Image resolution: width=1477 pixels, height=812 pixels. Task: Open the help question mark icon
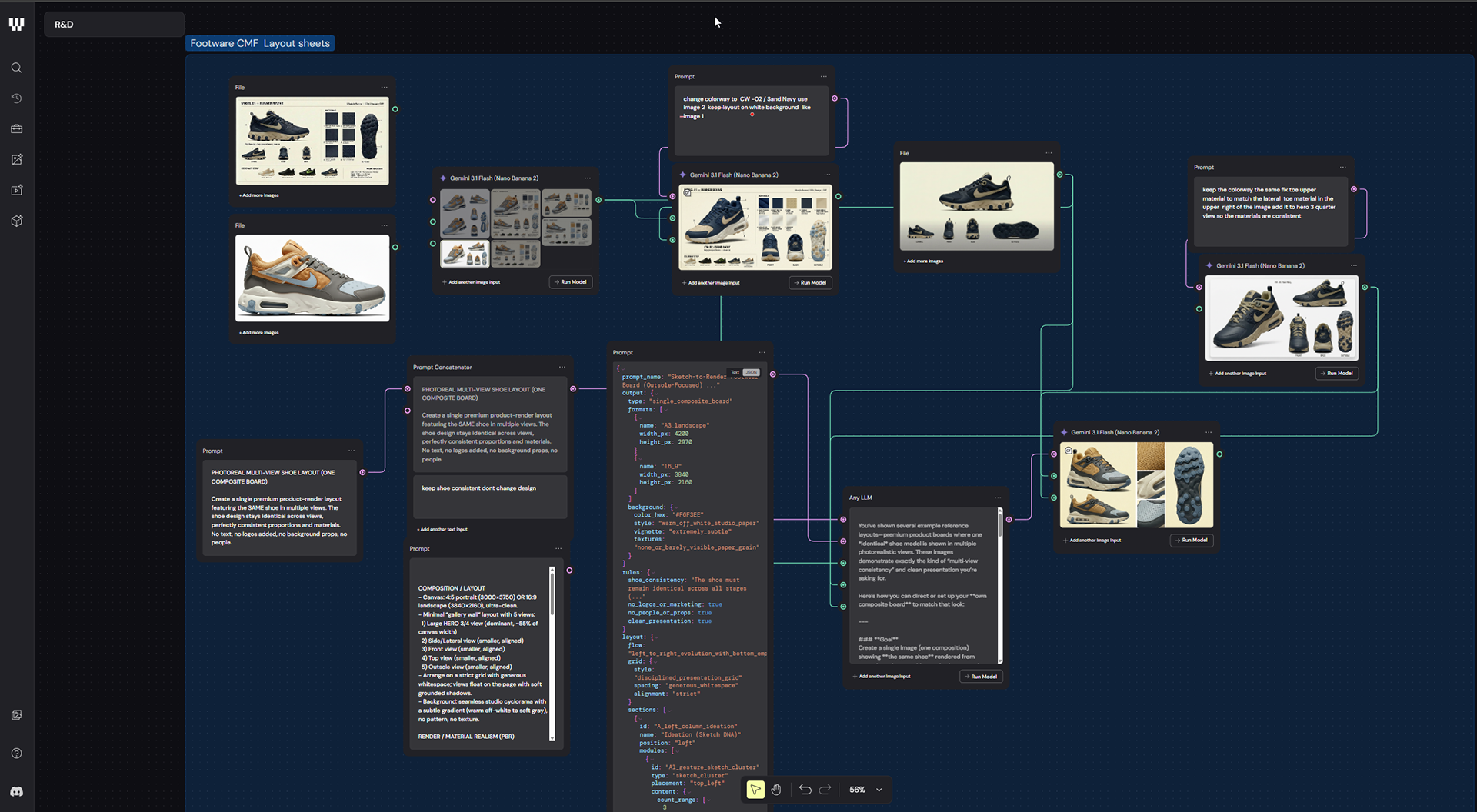[x=16, y=754]
